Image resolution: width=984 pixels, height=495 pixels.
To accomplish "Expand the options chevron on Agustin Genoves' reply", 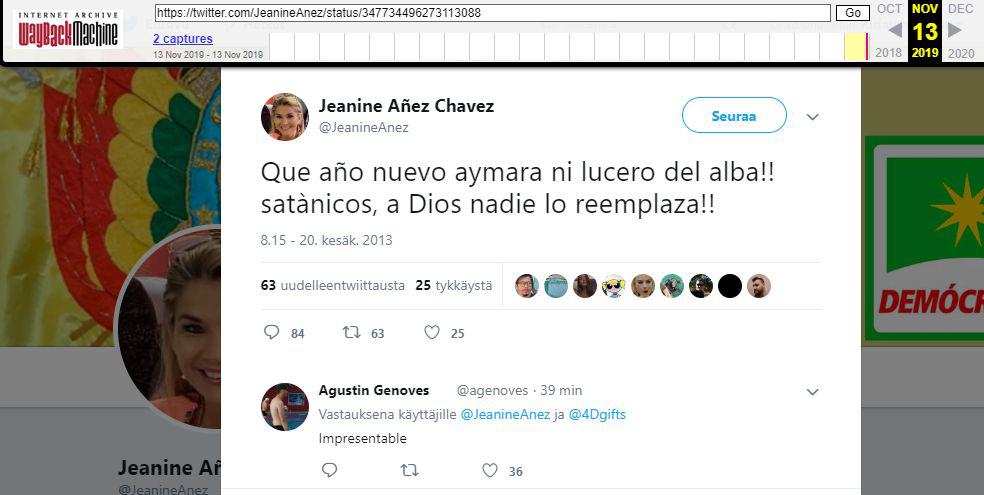I will coord(813,392).
